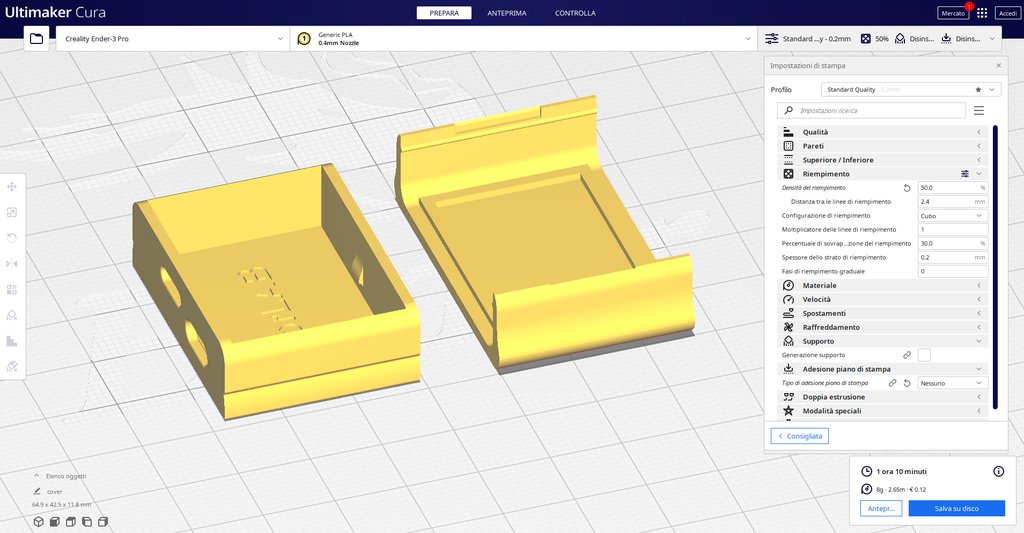
Task: Click the Salva su disco button
Action: (x=956, y=509)
